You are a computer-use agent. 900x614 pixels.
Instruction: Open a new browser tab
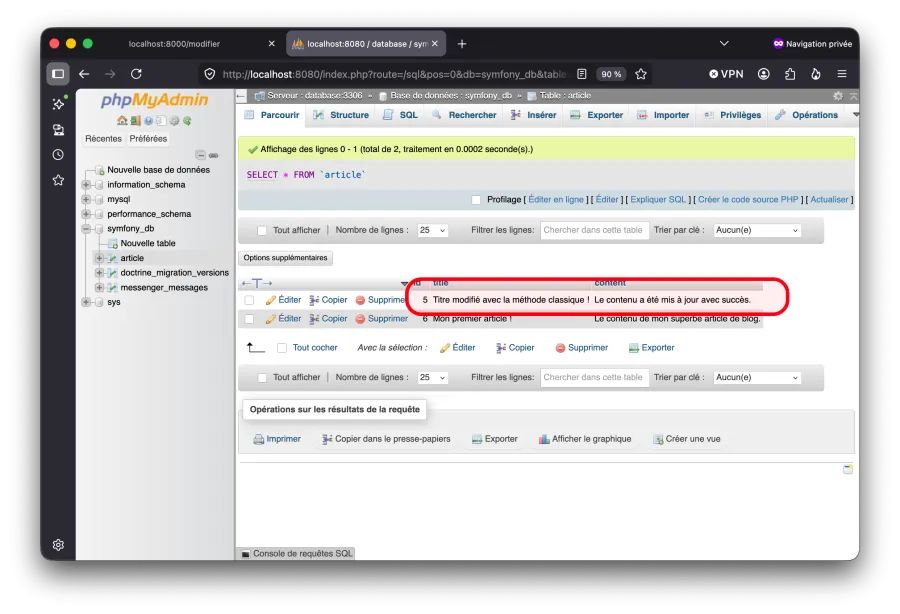(462, 44)
